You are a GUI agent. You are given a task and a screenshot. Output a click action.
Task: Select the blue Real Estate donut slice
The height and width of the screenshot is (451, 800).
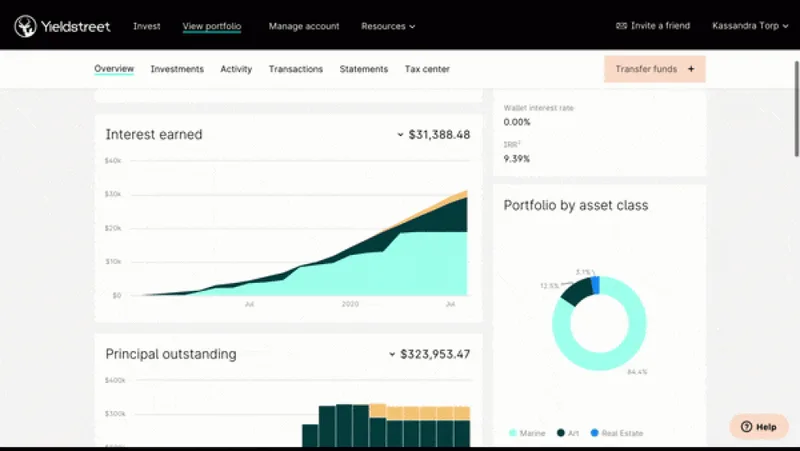pyautogui.click(x=595, y=285)
